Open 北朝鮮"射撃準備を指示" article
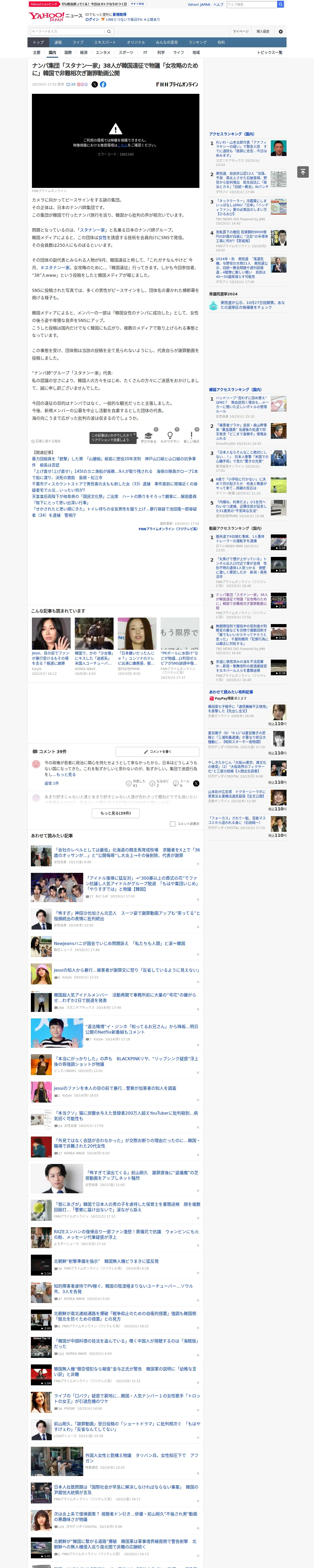Screen dimensions: 314x1568 point(106,1261)
